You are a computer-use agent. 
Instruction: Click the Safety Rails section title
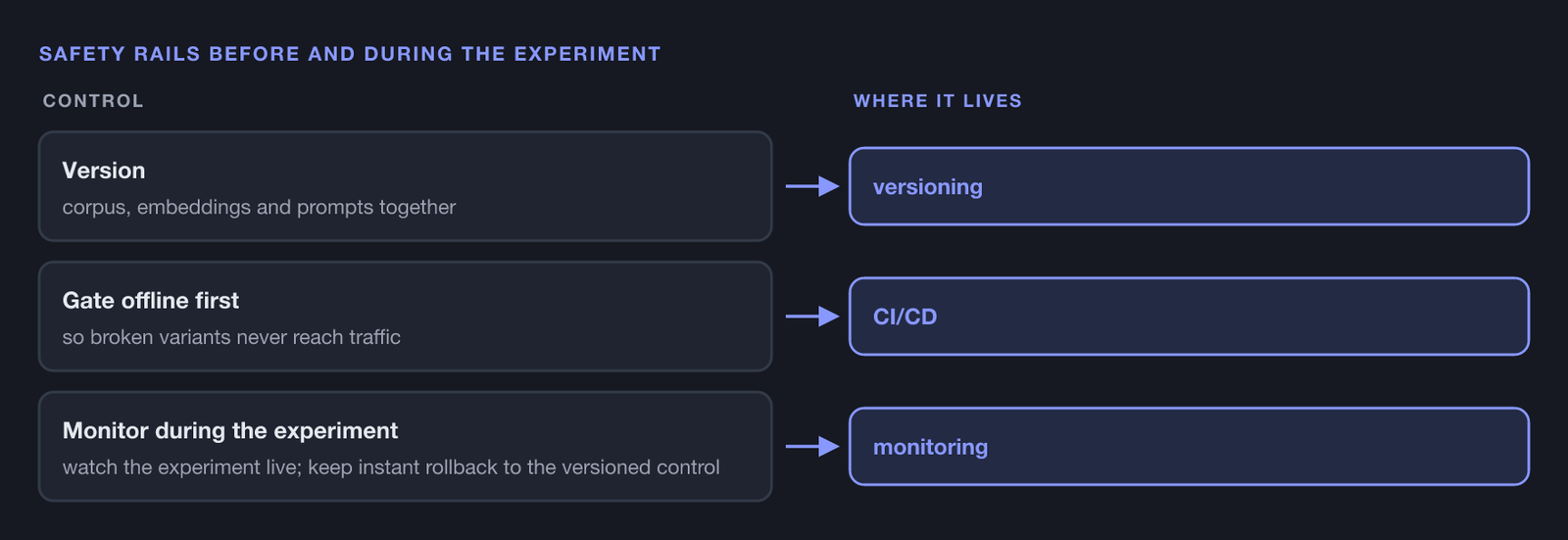coord(350,54)
